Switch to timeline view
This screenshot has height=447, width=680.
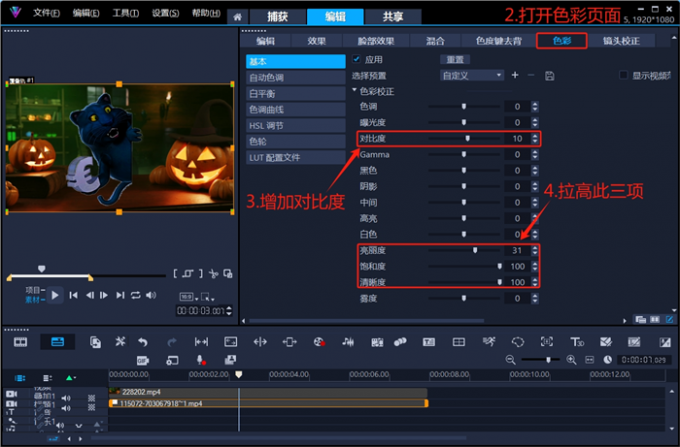pyautogui.click(x=57, y=342)
